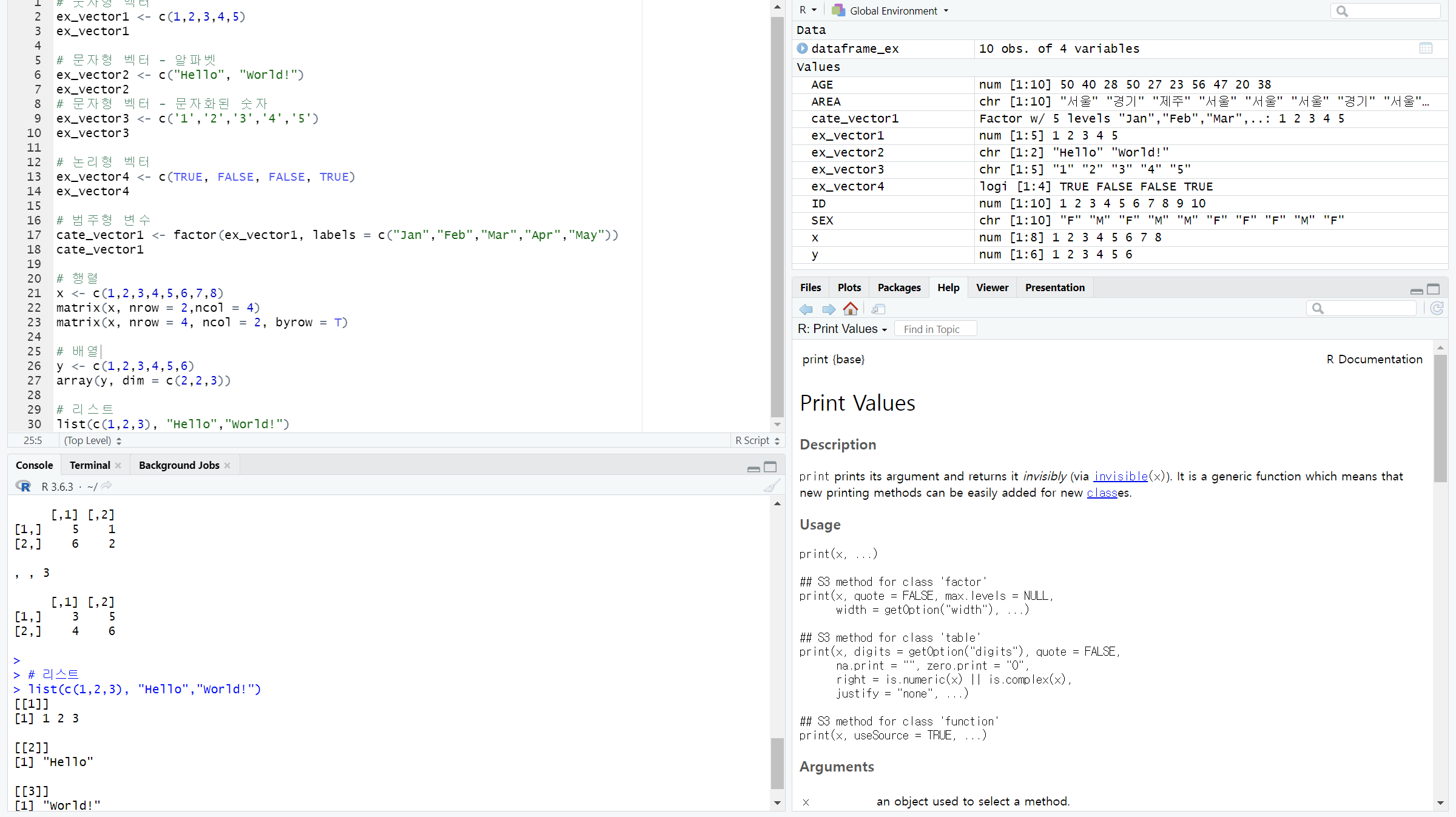Show help topic in new window
Viewport: 1456px width, 817px height.
tap(878, 309)
